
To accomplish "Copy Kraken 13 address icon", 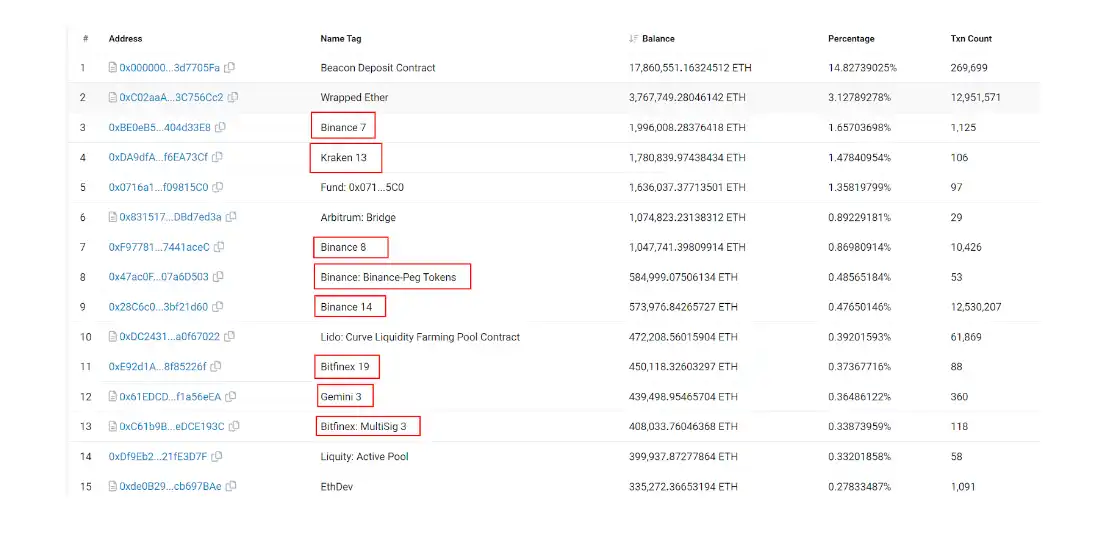I will pos(217,158).
